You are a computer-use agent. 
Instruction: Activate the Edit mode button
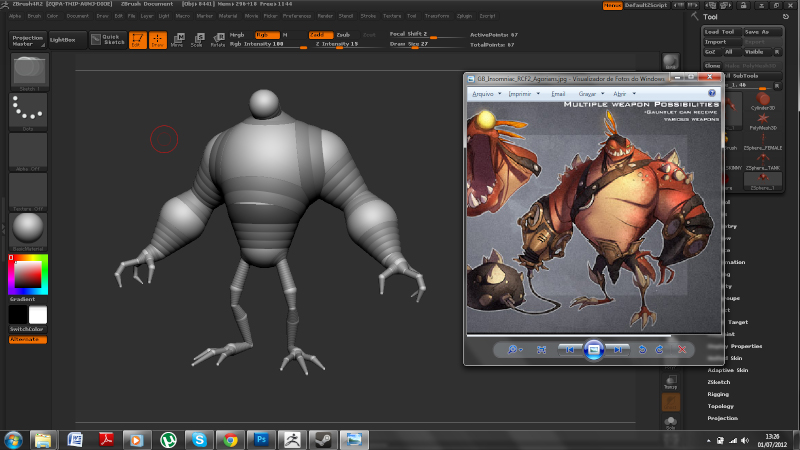click(137, 40)
